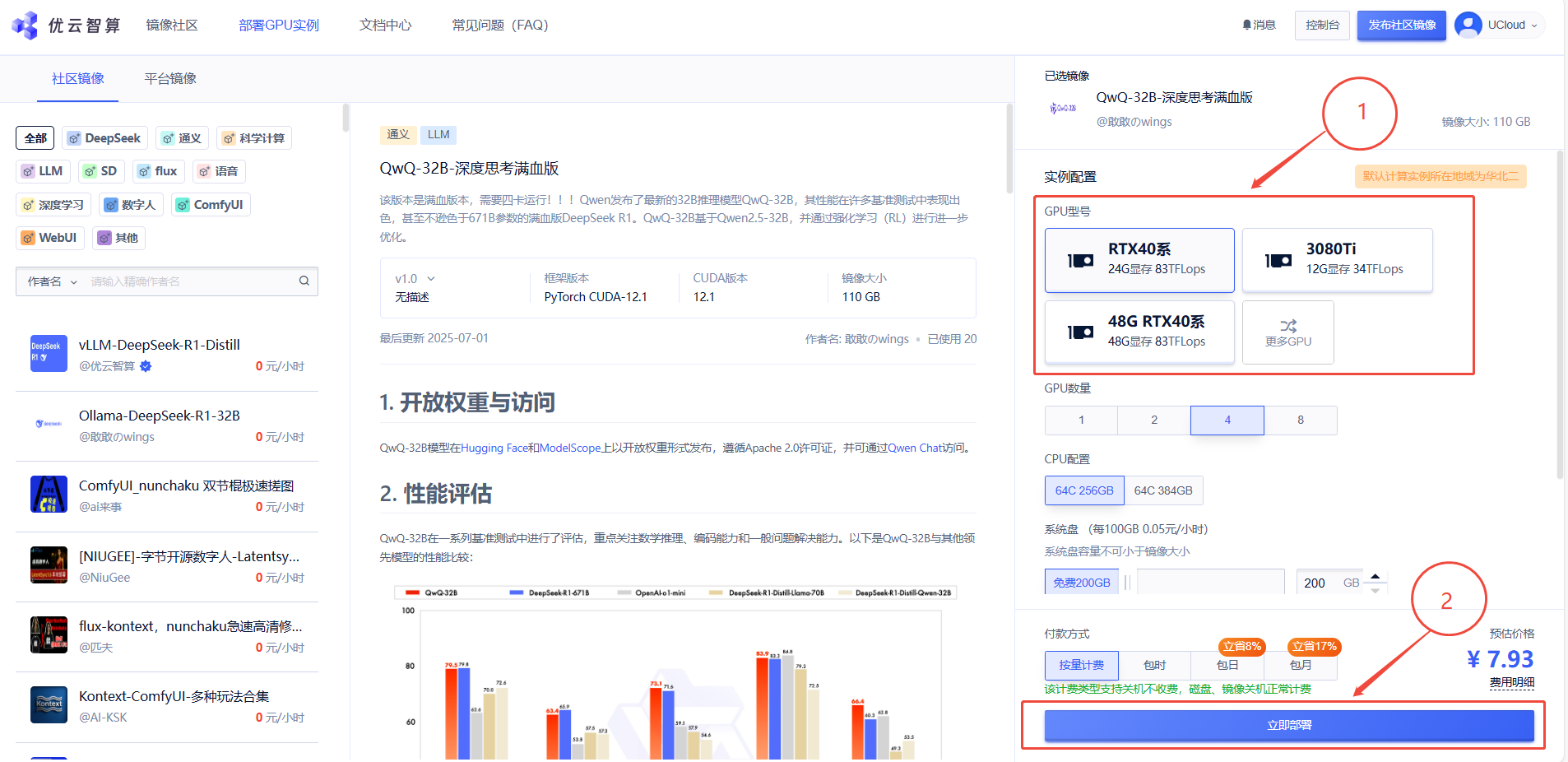Click the Kontext-ComfyUI image thumbnail

pos(49,705)
